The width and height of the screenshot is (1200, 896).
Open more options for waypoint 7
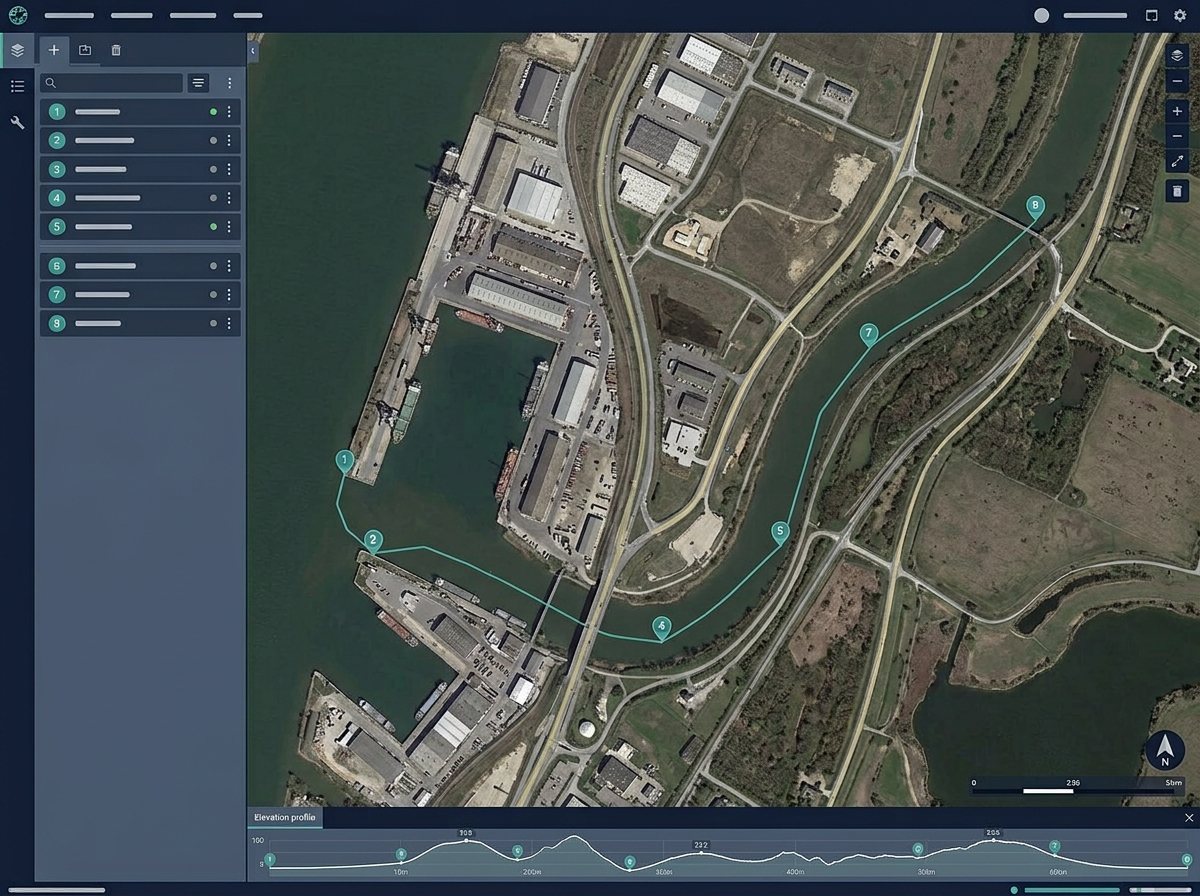pos(229,295)
